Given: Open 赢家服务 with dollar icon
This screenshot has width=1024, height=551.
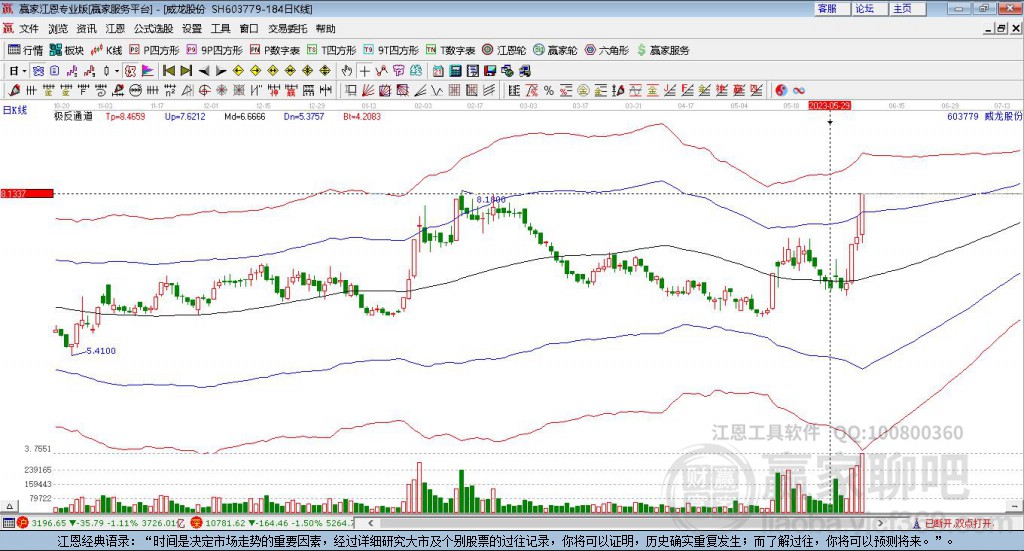Looking at the screenshot, I should pos(663,50).
